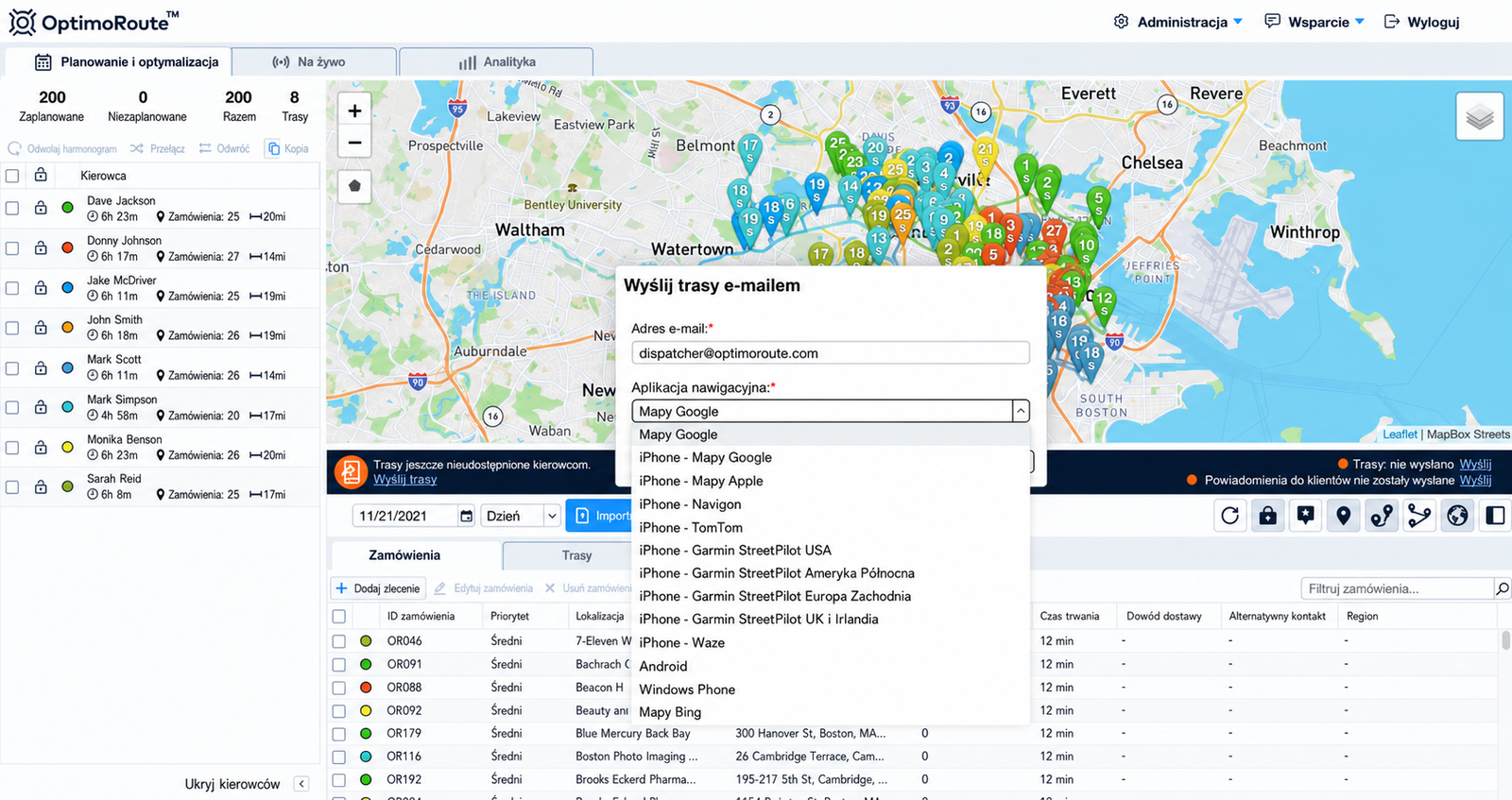Screen dimensions: 1512x800
Task: Check the box for driver Donny Johnson
Action: [12, 247]
